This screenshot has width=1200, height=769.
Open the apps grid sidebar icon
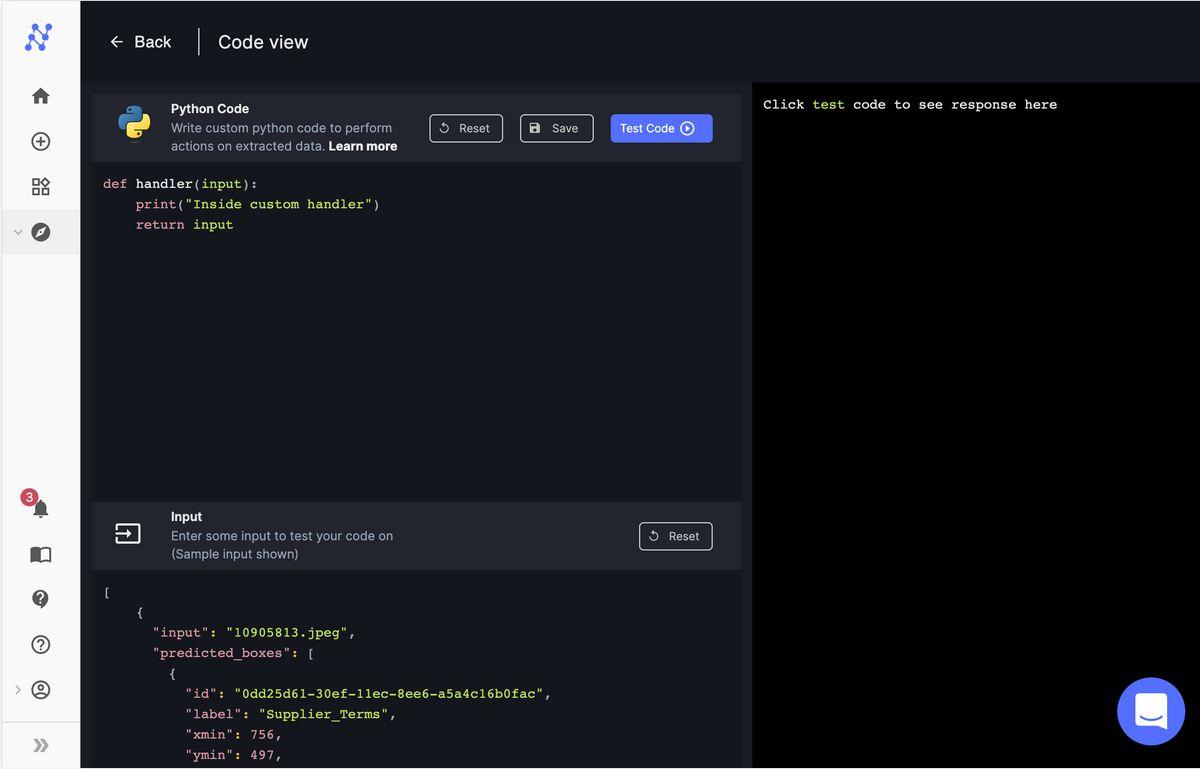(40, 187)
